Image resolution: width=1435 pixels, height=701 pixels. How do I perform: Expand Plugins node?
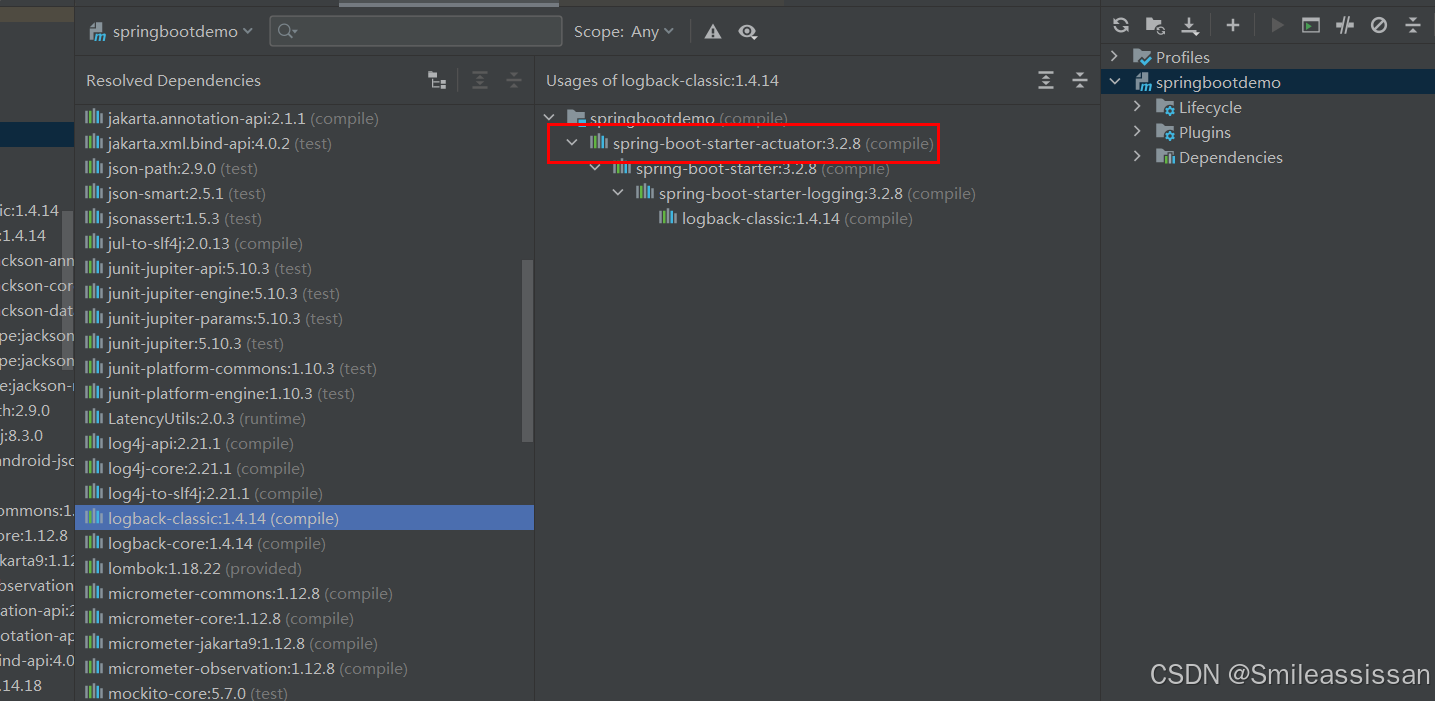pyautogui.click(x=1137, y=132)
